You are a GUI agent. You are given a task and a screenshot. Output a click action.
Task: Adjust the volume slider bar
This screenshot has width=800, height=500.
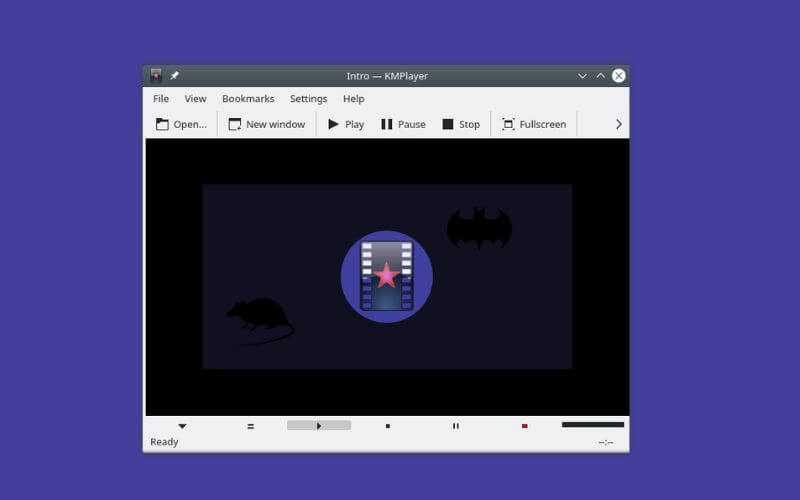[592, 425]
